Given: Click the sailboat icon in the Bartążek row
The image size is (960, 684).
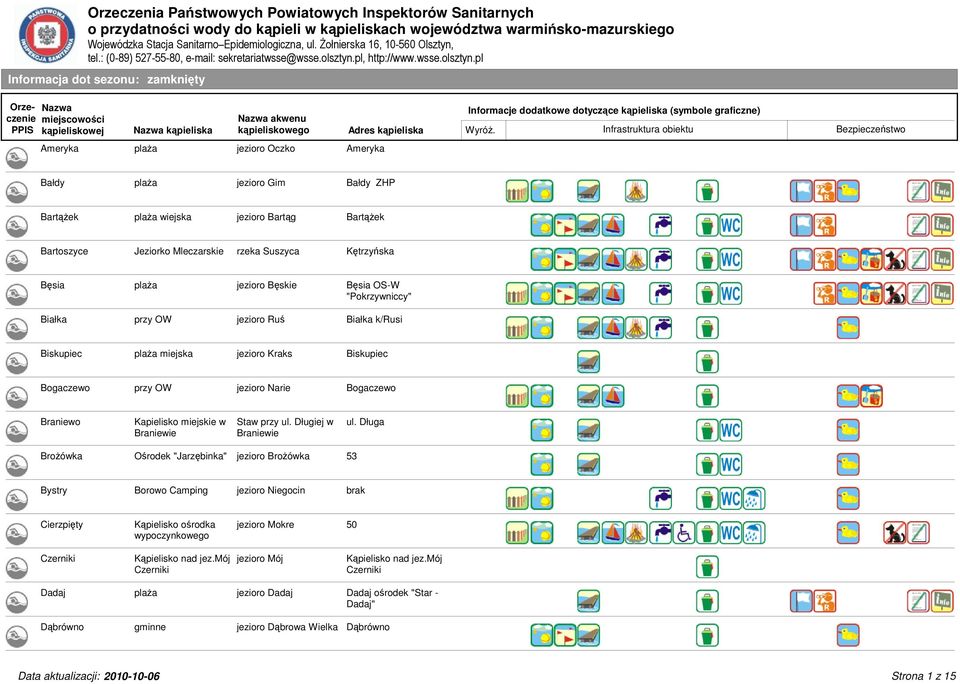Looking at the screenshot, I should coord(613,225).
